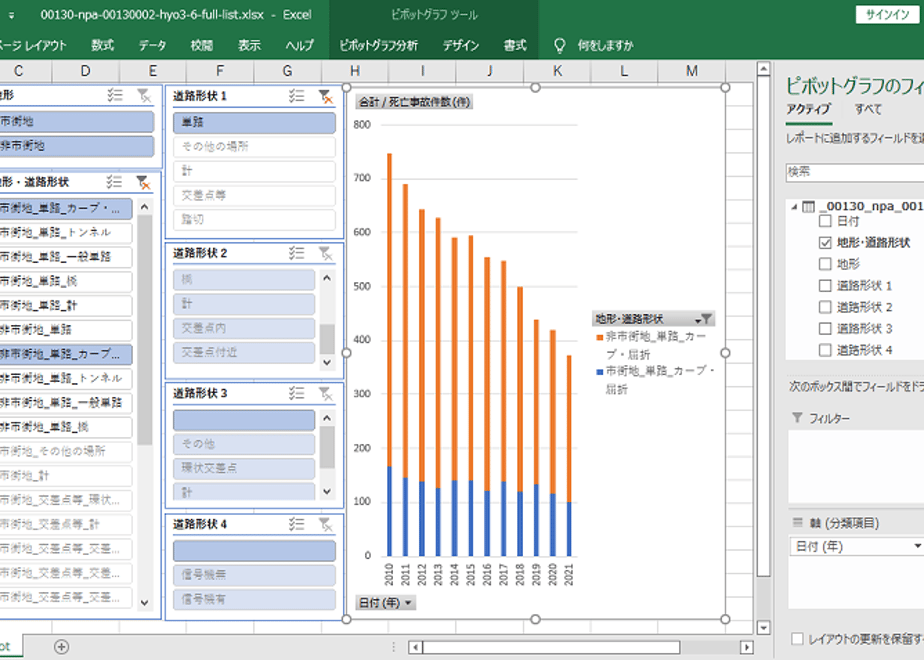Select 市街地 in the 地形 slicer
The image size is (924, 660).
(x=77, y=121)
